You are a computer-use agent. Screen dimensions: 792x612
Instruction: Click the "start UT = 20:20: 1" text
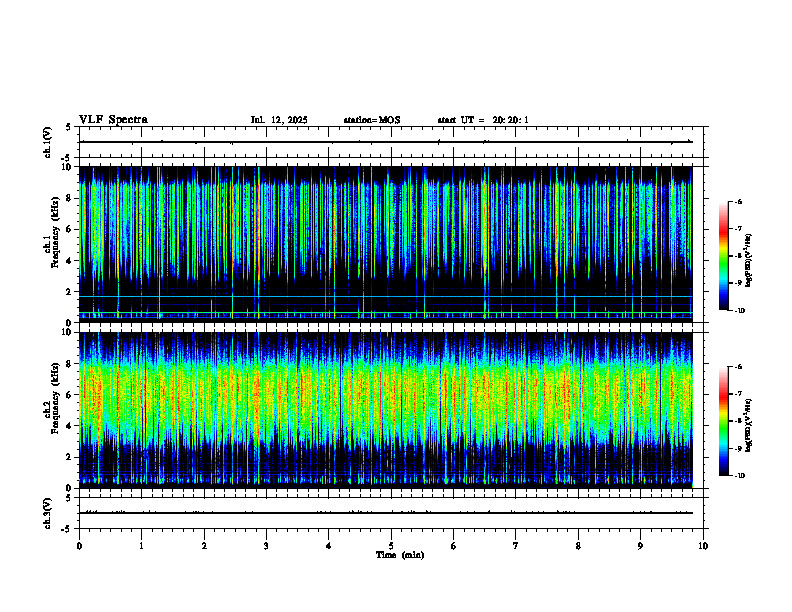click(482, 120)
